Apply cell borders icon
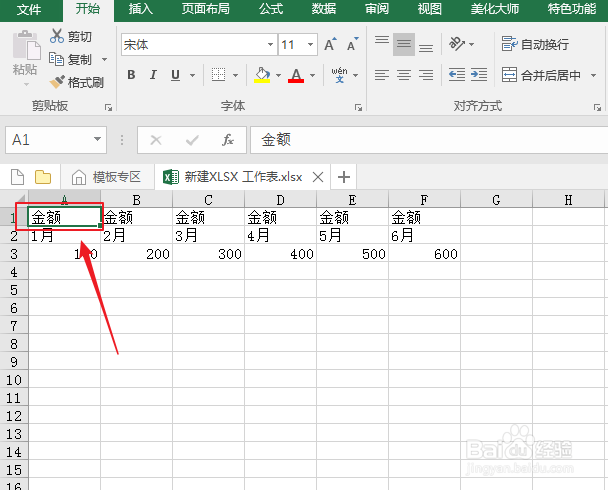 click(x=218, y=74)
